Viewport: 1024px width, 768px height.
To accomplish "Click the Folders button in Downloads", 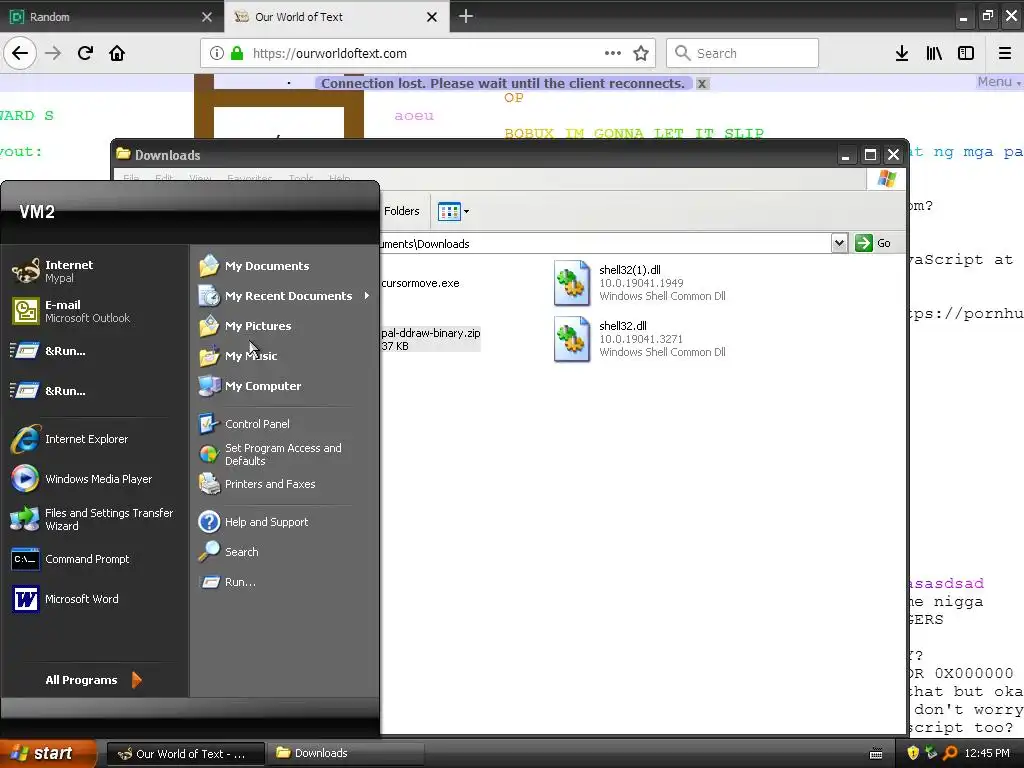I will click(401, 211).
